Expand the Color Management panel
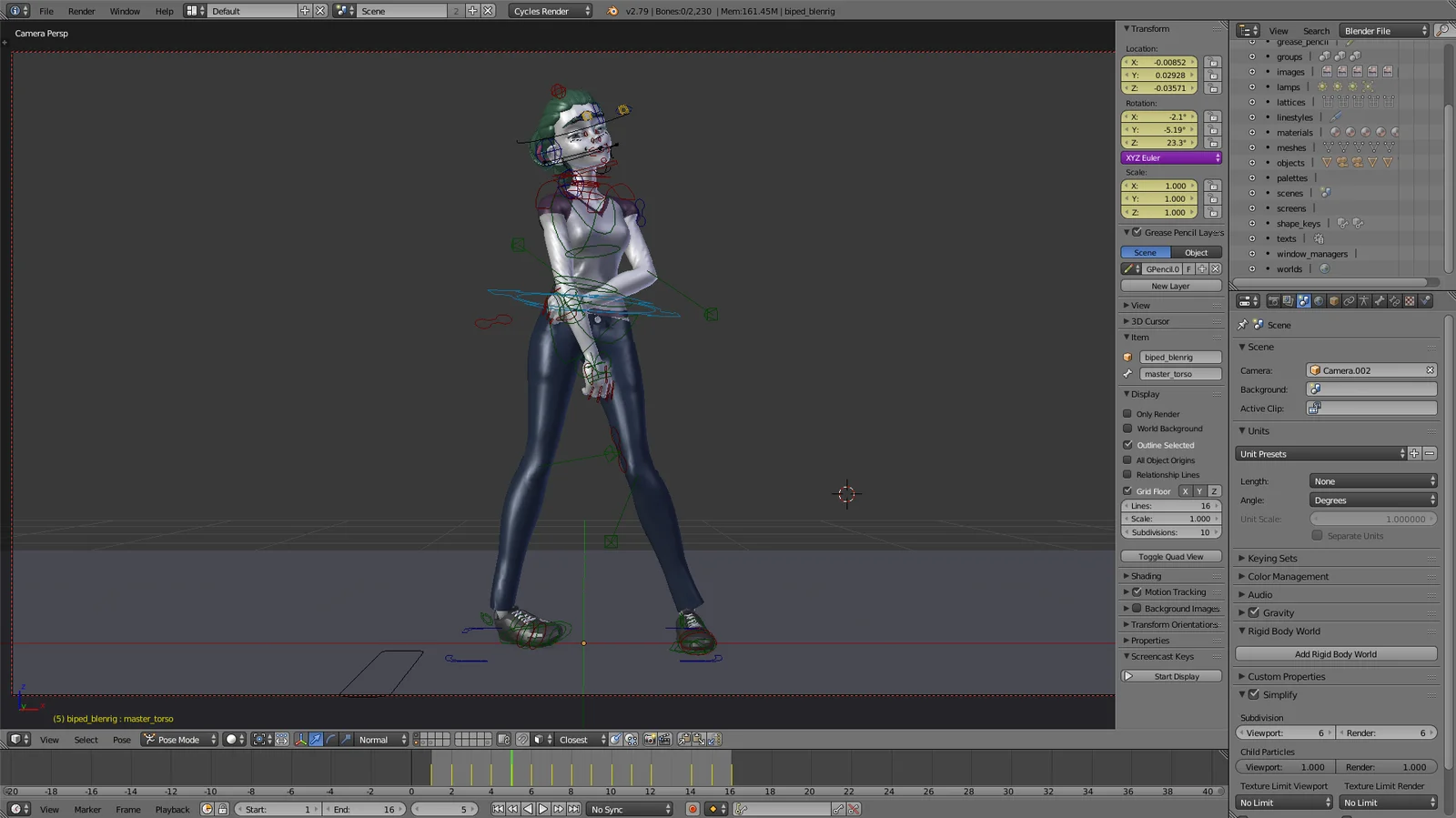 tap(1288, 577)
